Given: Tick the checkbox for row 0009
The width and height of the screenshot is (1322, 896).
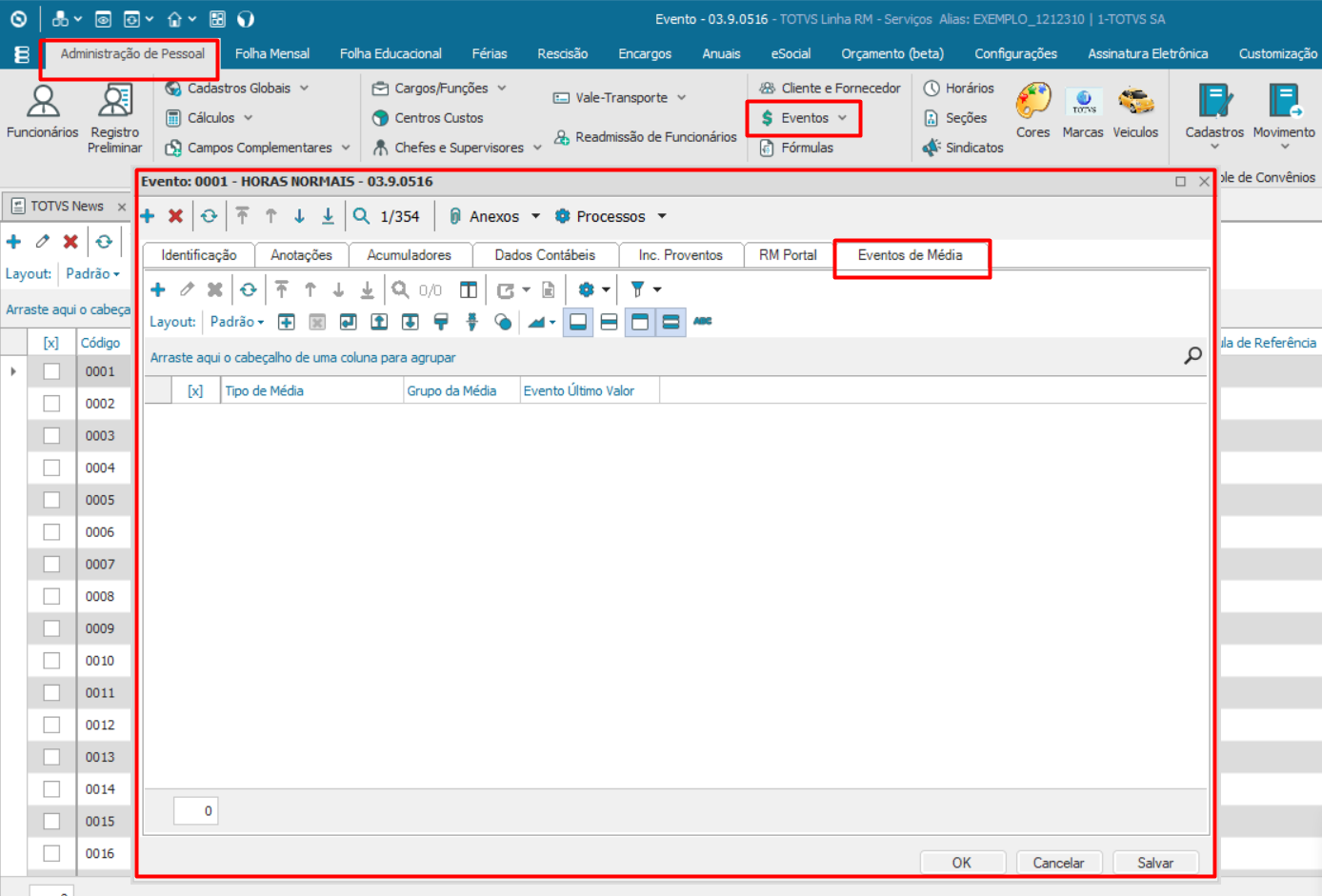Looking at the screenshot, I should [x=51, y=628].
